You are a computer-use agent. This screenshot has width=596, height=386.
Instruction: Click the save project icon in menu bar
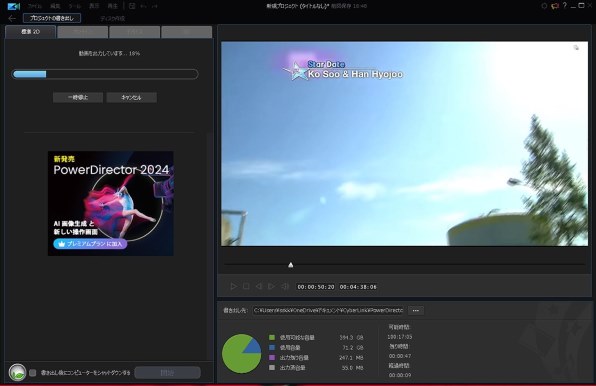pos(132,6)
